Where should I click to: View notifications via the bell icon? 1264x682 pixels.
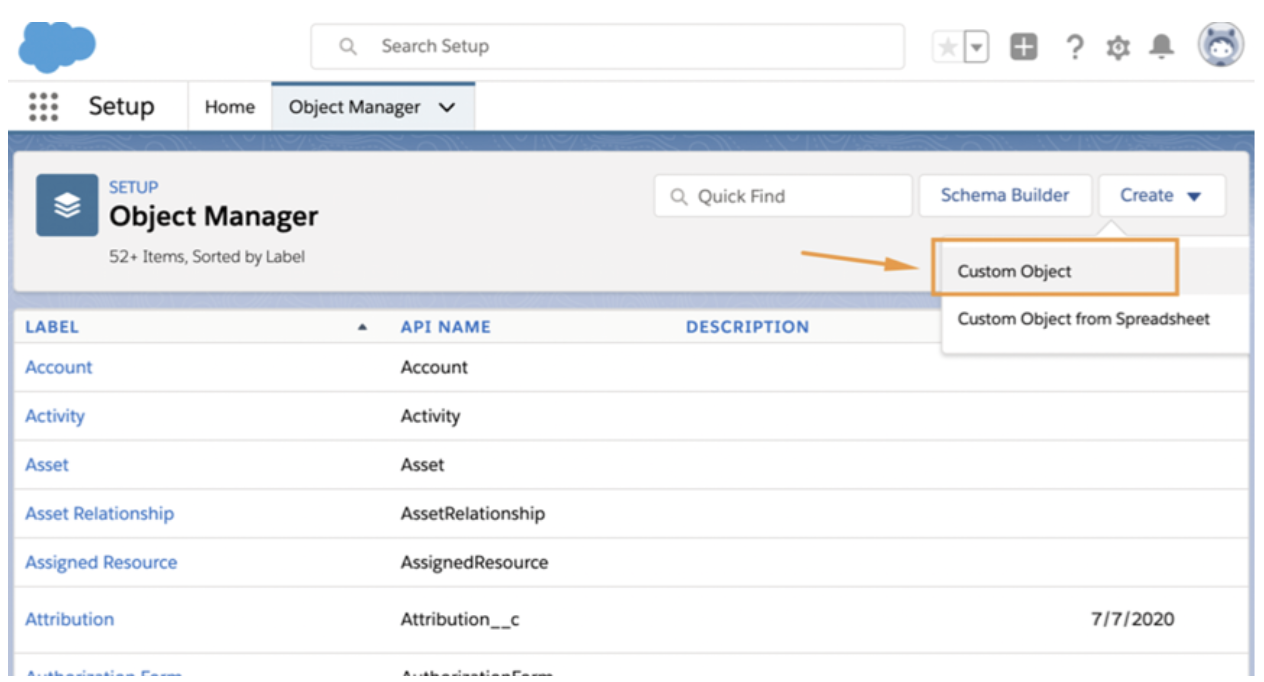[x=1161, y=46]
